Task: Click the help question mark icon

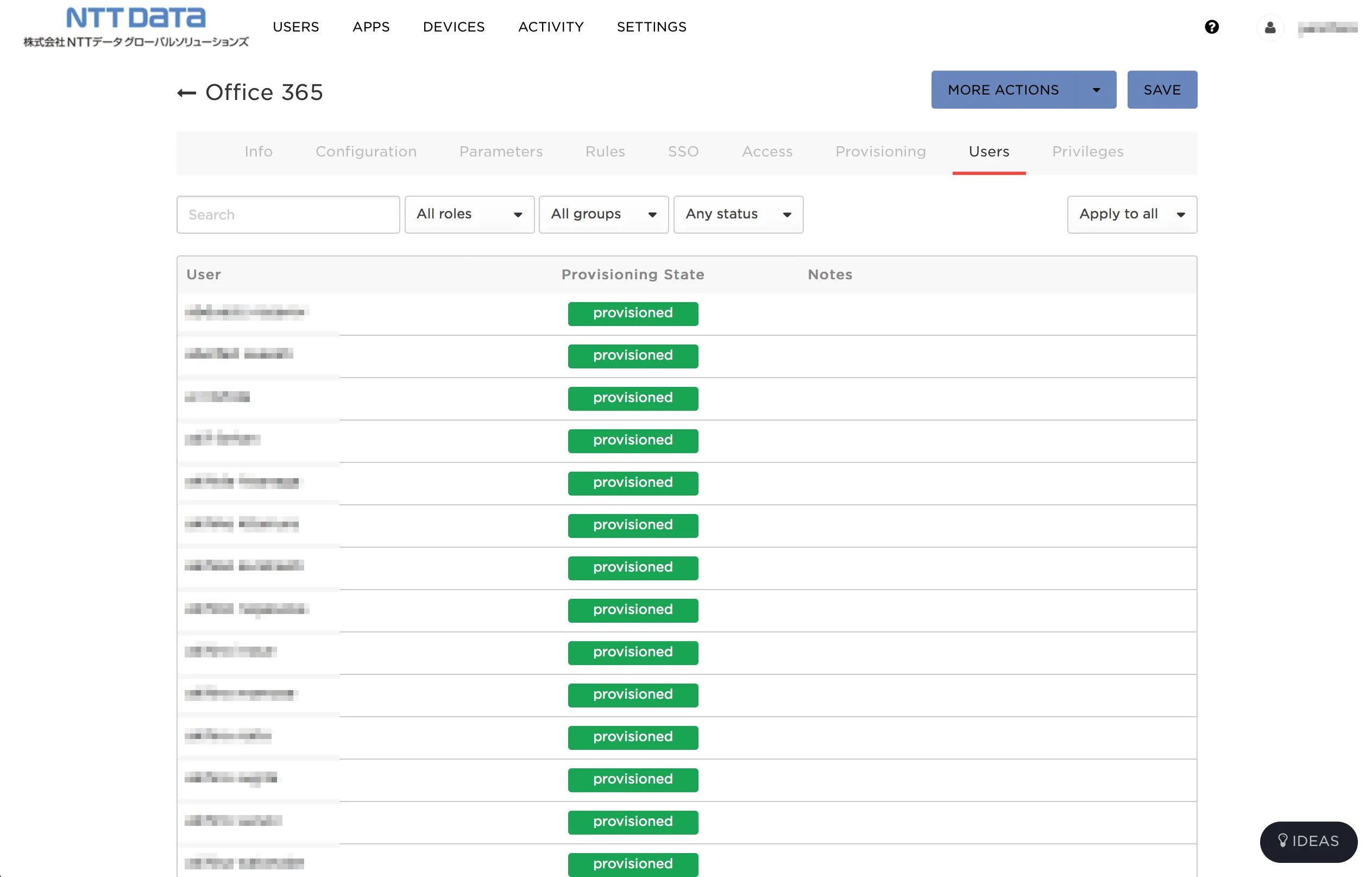Action: point(1211,27)
